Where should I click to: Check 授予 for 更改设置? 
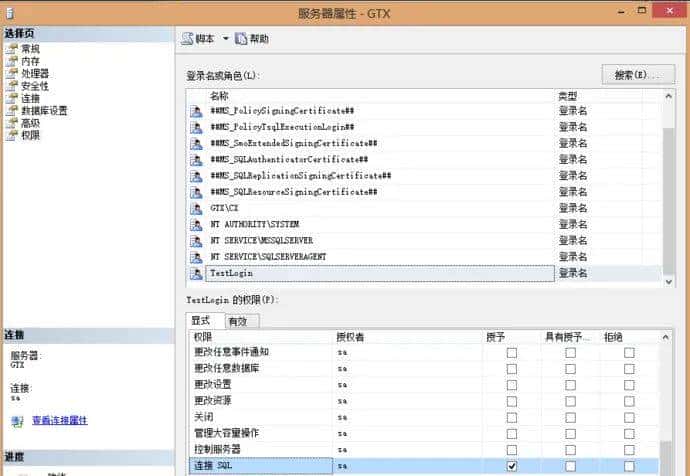coord(512,385)
